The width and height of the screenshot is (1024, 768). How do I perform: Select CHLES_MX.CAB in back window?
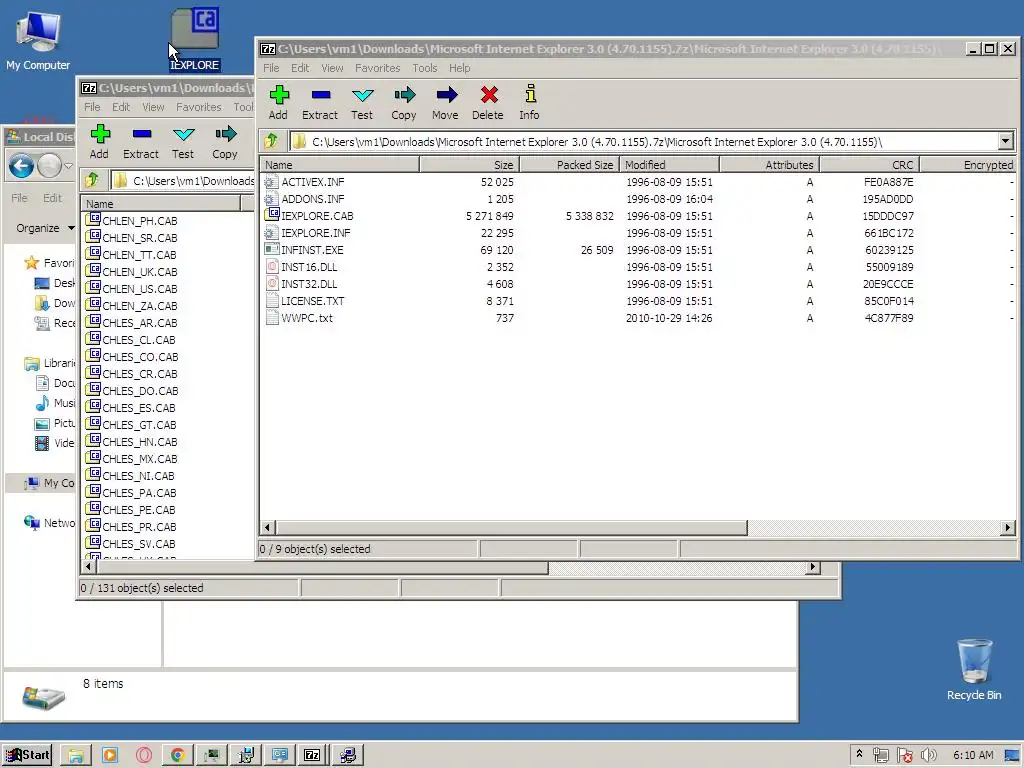[132, 458]
